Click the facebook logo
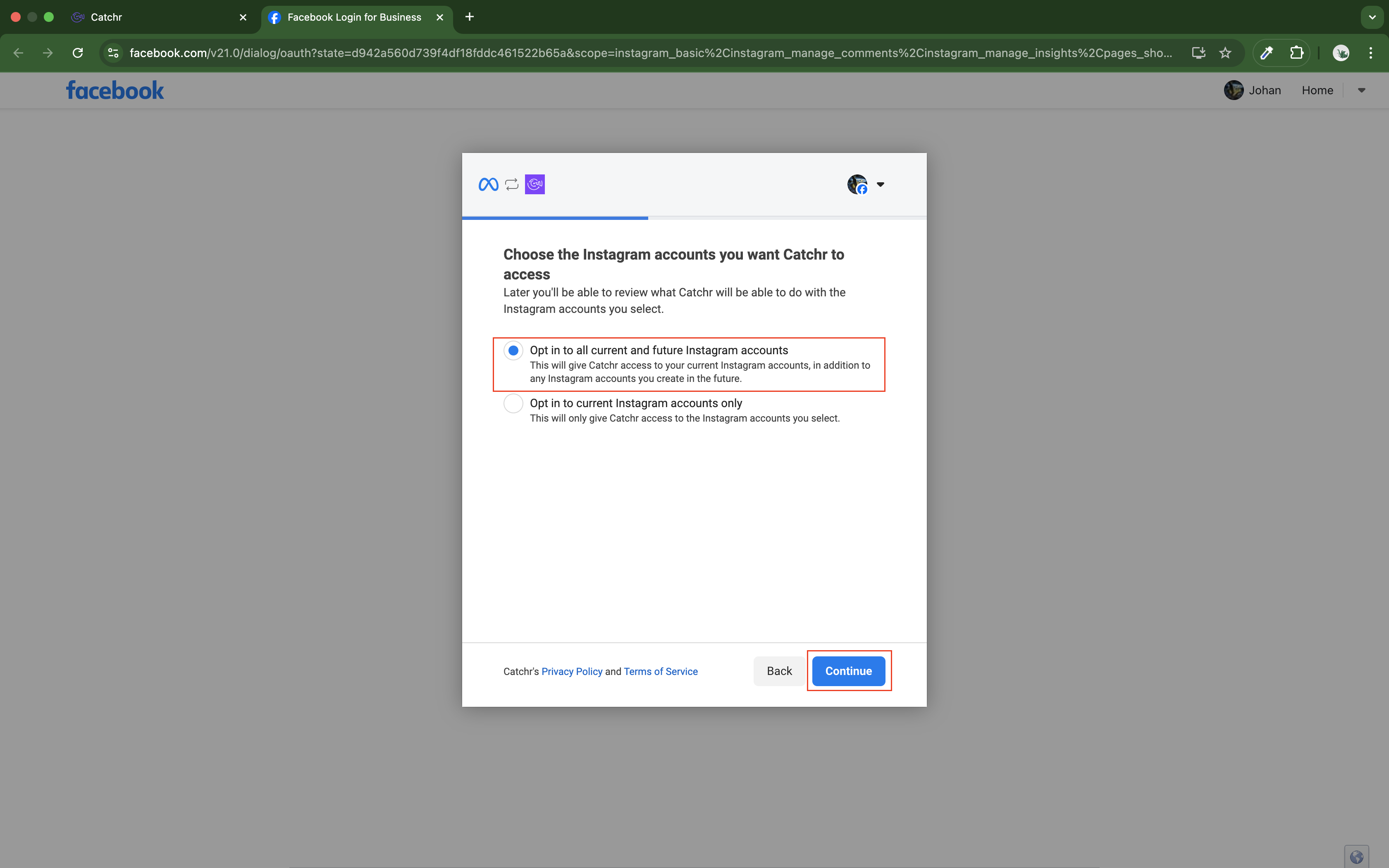This screenshot has height=868, width=1389. [115, 90]
